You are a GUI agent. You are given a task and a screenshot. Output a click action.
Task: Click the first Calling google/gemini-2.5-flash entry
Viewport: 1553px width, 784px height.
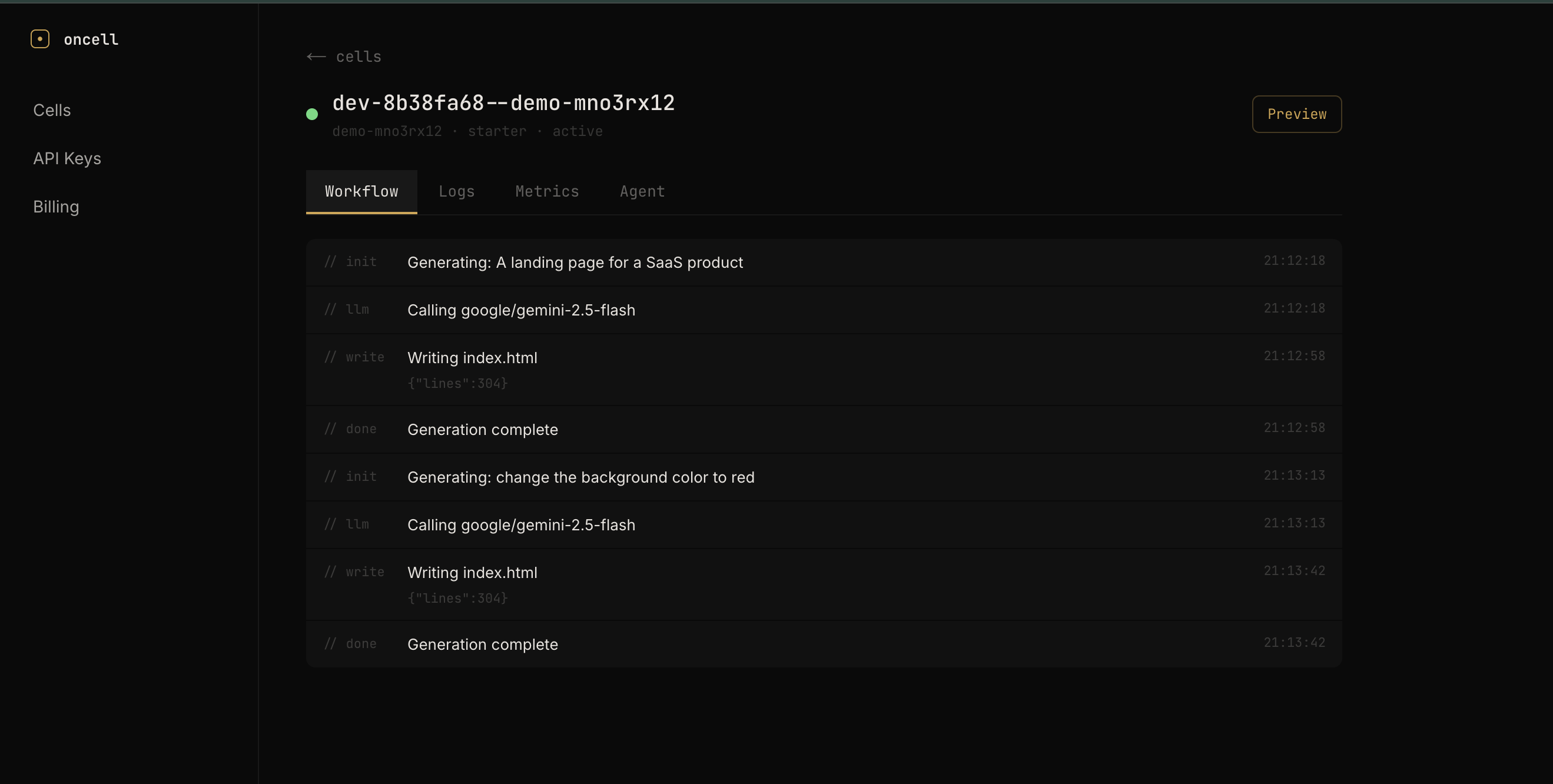pyautogui.click(x=521, y=310)
